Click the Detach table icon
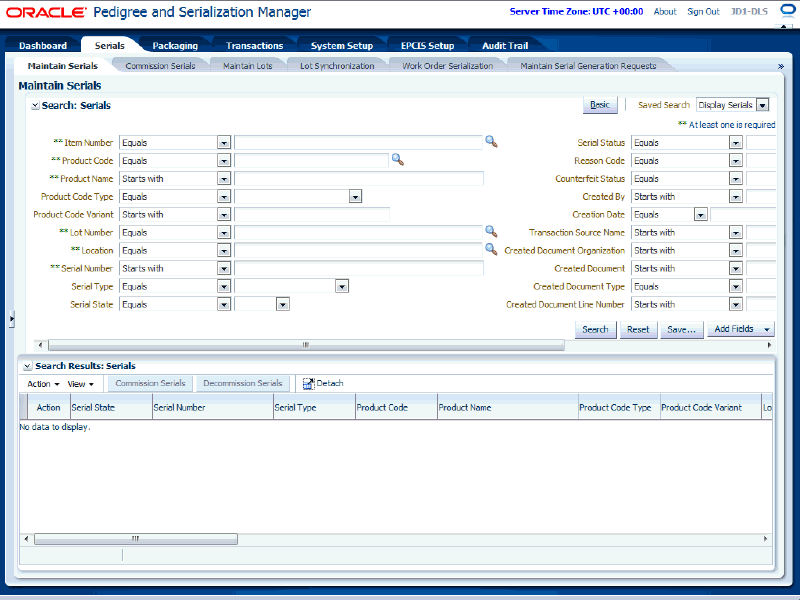The width and height of the screenshot is (800, 600). coord(309,384)
